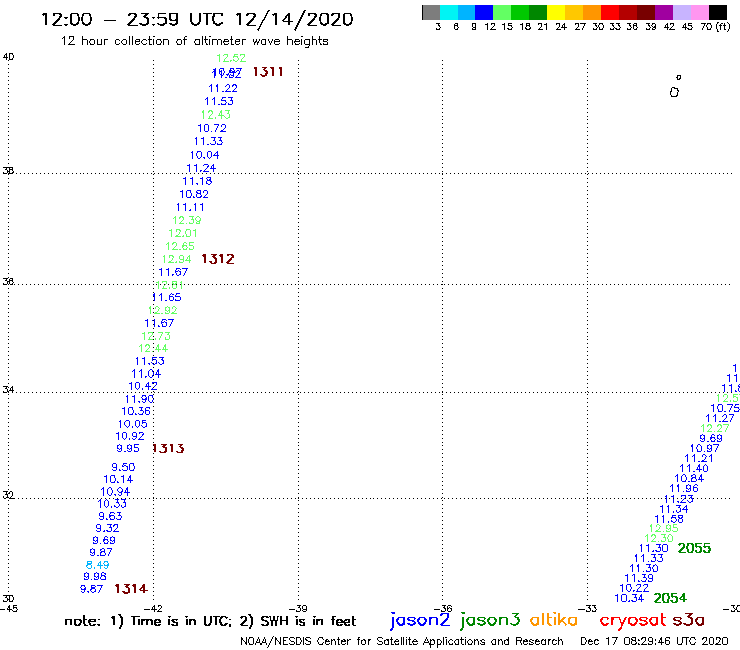The width and height of the screenshot is (740, 650).
Task: Click the light blue value 8.49
Action: [x=97, y=565]
